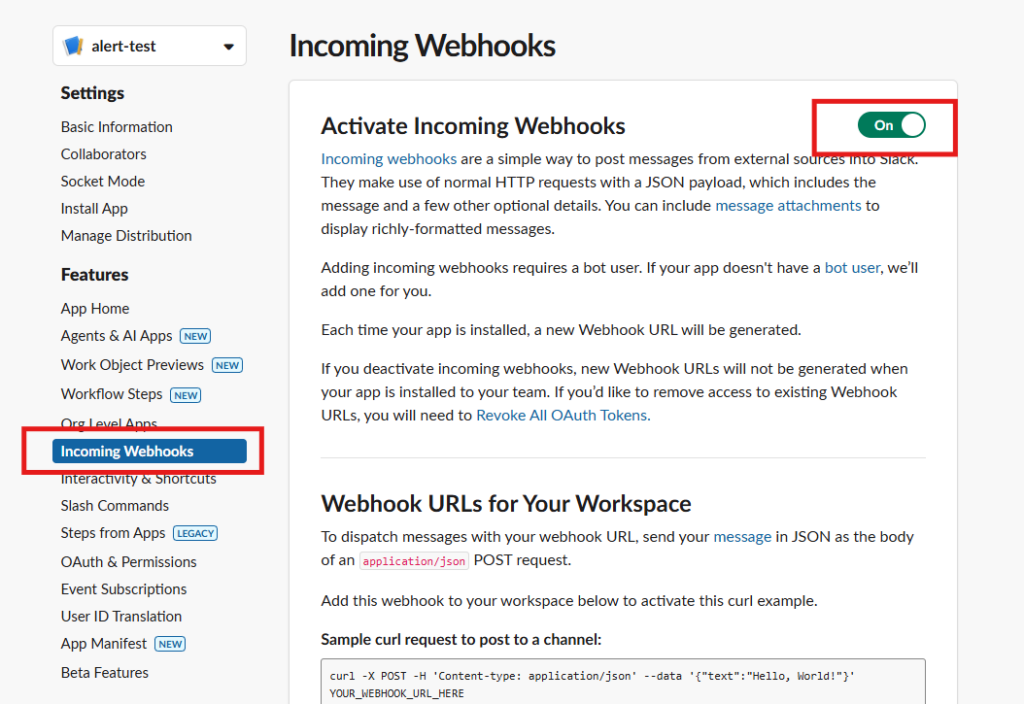Open Event Subscriptions feature page

[123, 589]
